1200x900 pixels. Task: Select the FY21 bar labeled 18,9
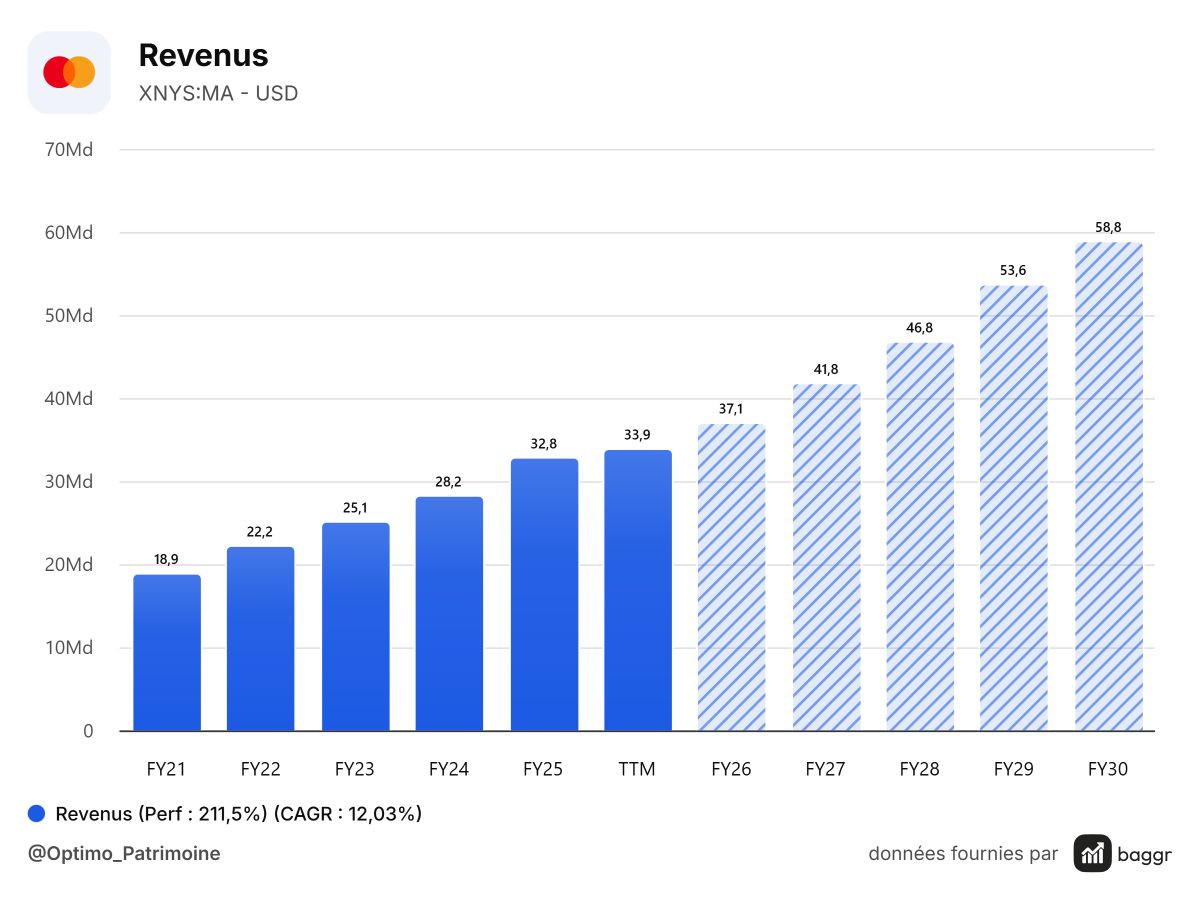(x=167, y=653)
